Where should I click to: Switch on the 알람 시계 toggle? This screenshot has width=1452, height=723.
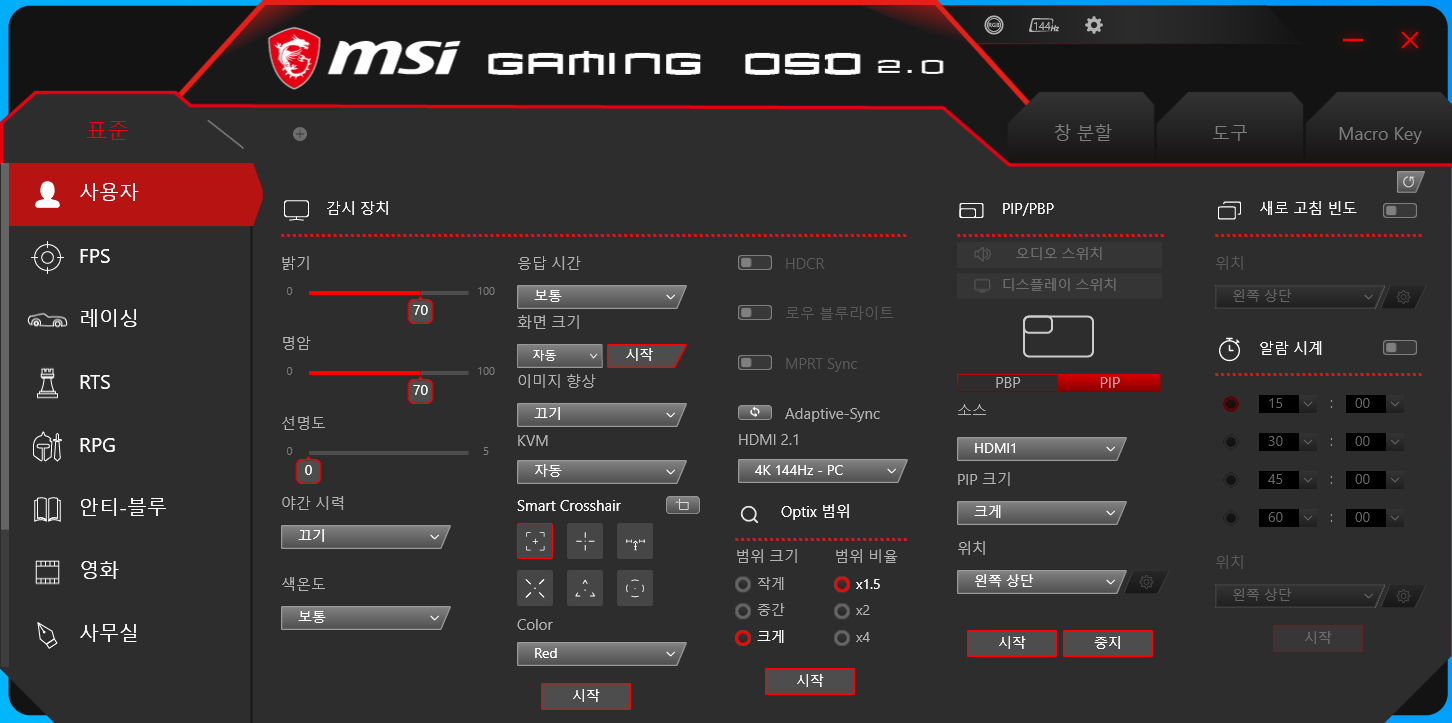pos(1400,348)
